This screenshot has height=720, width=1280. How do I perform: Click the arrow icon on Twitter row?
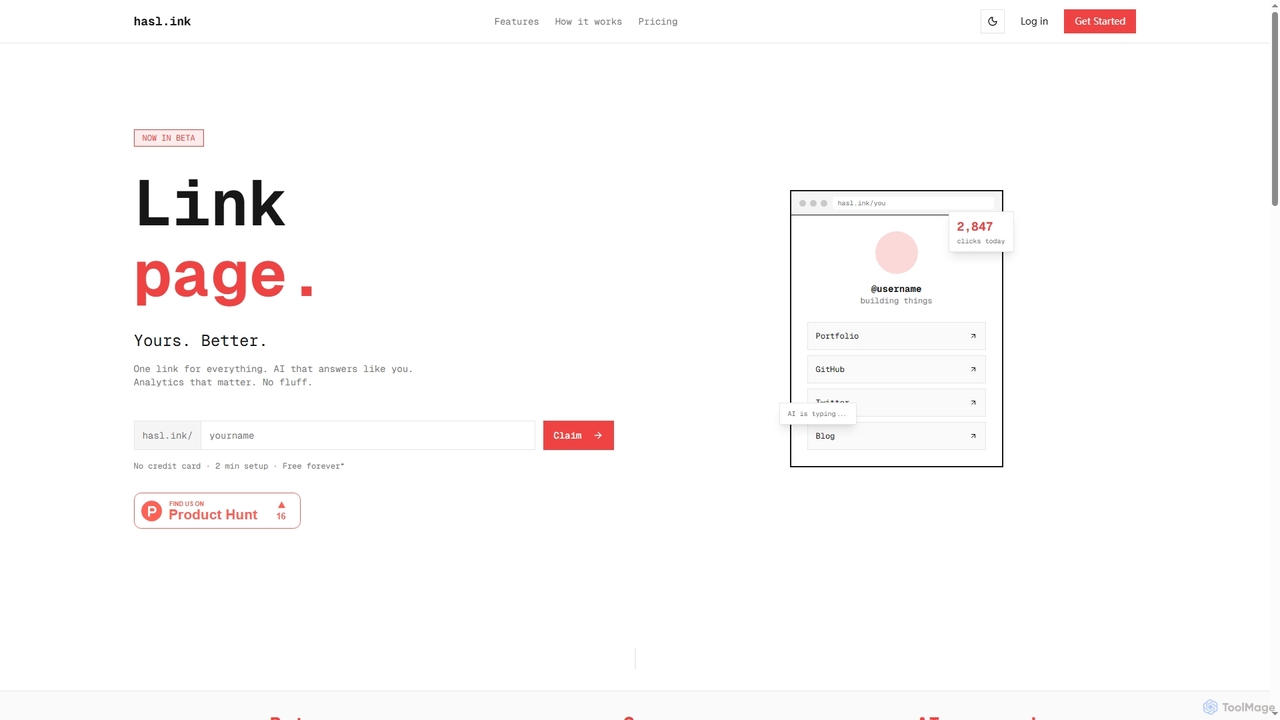click(973, 403)
